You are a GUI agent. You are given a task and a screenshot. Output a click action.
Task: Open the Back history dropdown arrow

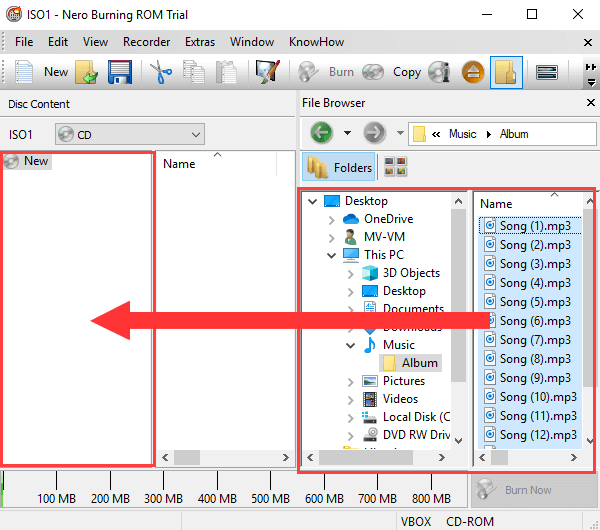pos(347,133)
